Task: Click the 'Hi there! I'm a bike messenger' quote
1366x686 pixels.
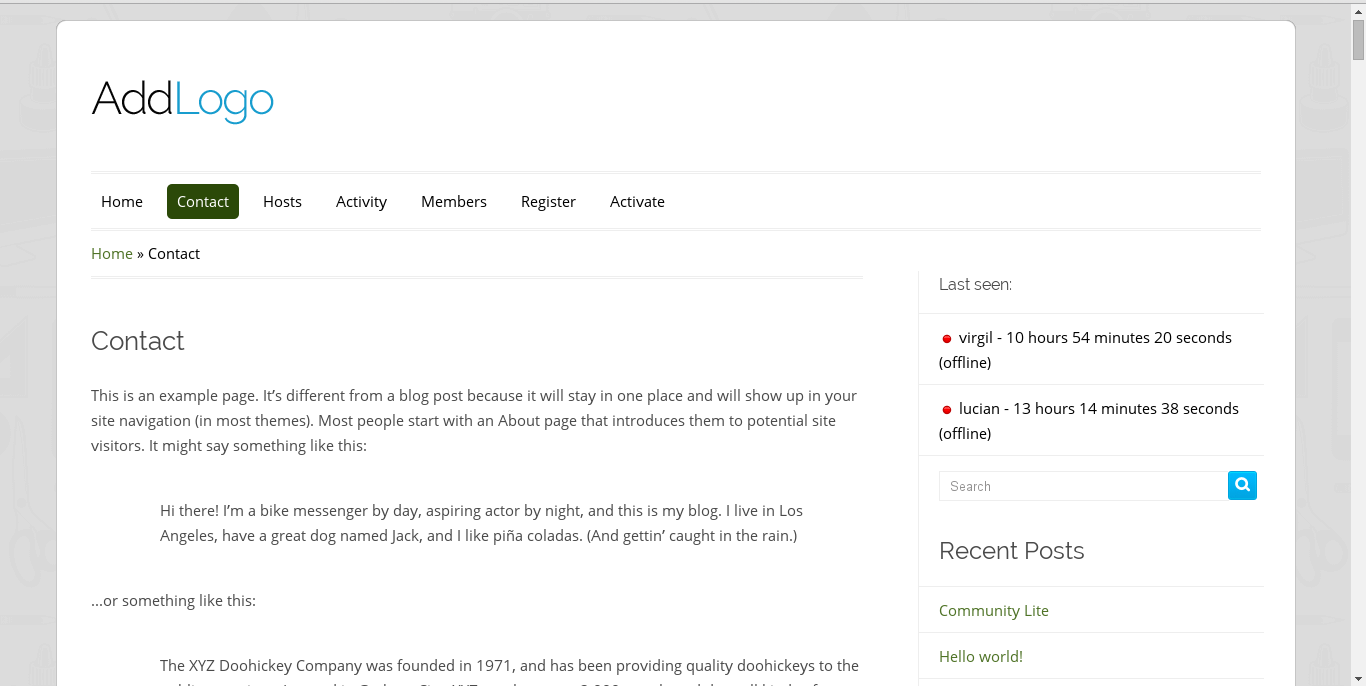Action: pyautogui.click(x=481, y=523)
